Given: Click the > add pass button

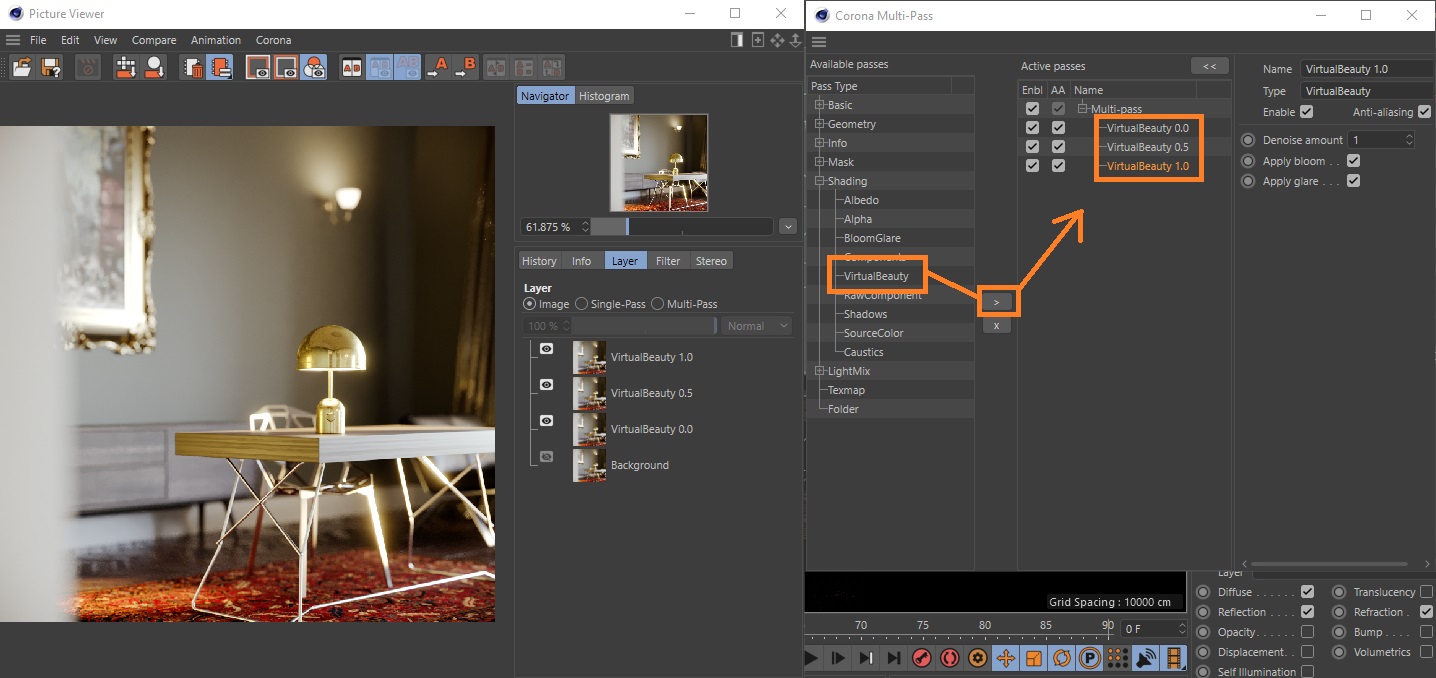Looking at the screenshot, I should [x=996, y=302].
